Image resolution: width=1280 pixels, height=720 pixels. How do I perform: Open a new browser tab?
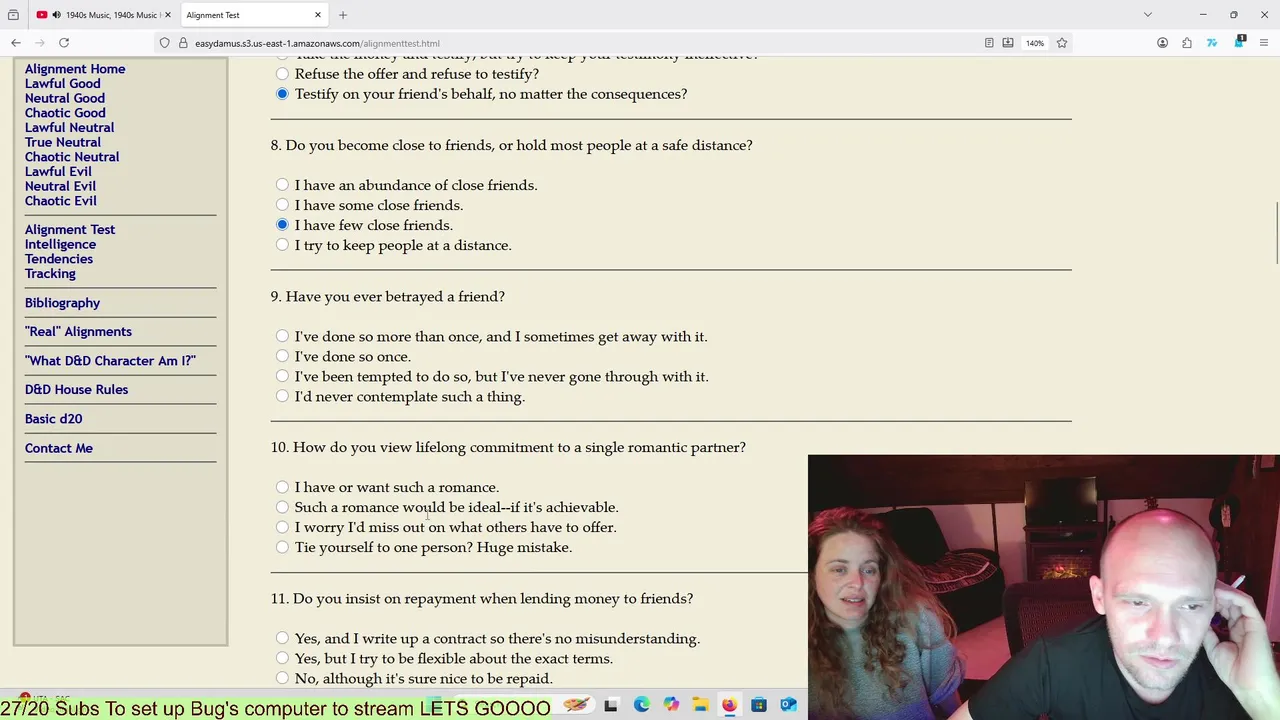point(343,15)
